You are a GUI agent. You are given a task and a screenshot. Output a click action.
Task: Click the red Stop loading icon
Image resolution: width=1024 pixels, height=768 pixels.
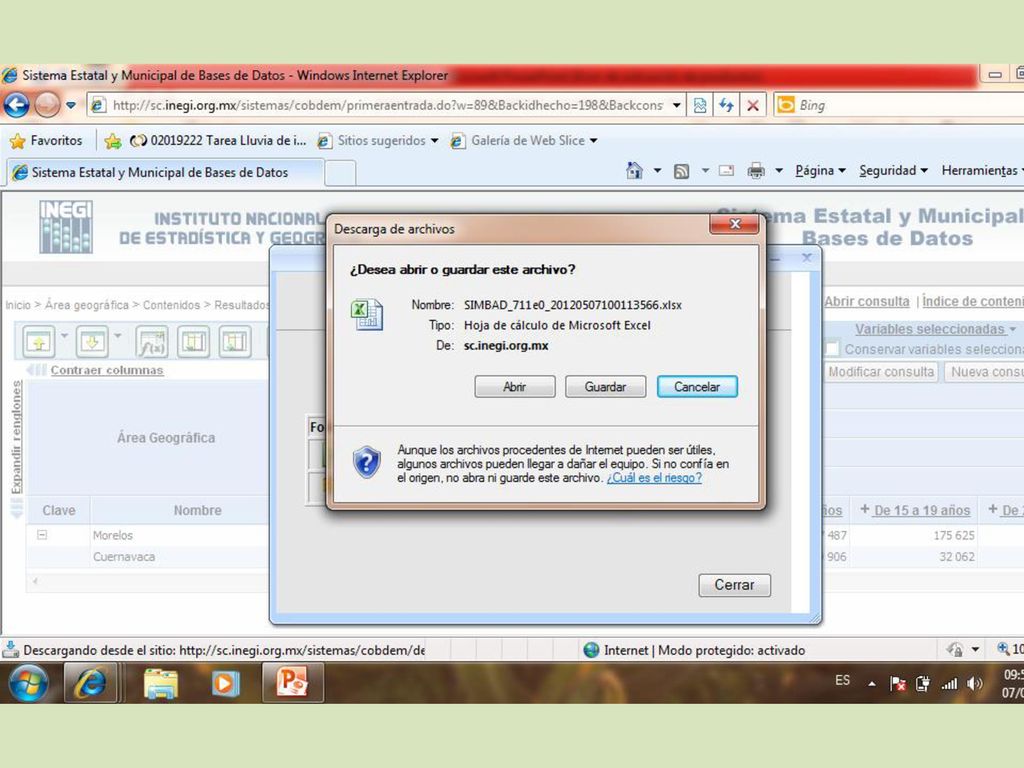pos(752,105)
